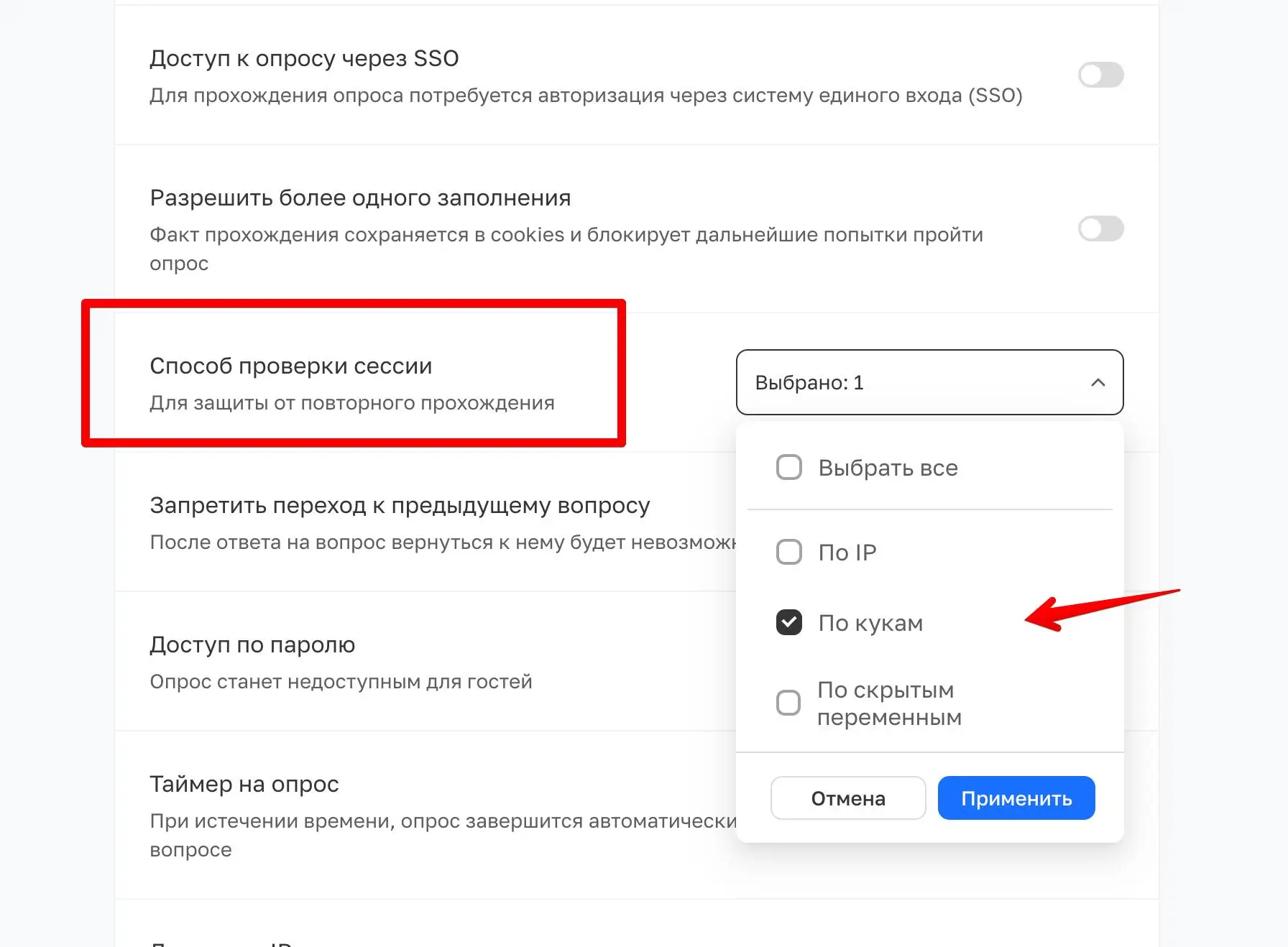Viewport: 1288px width, 947px height.
Task: Select the "По IP" option label
Action: point(847,553)
